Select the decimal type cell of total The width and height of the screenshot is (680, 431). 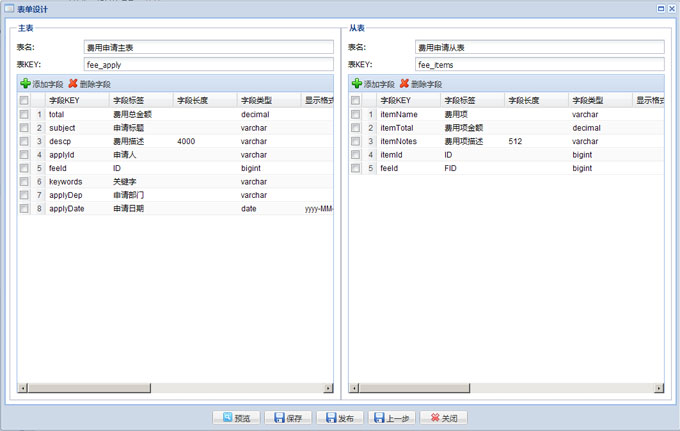(x=268, y=114)
